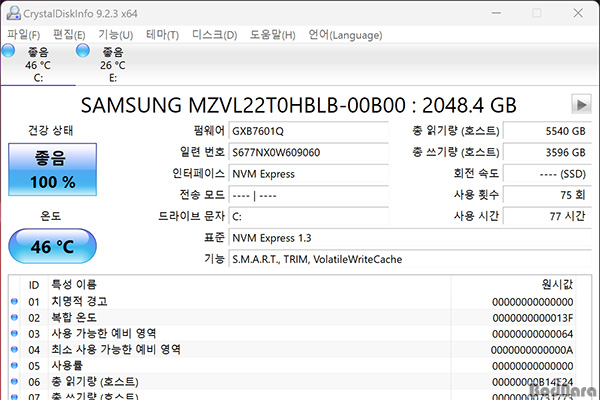Click the CrystalDiskInfo app icon in title bar
This screenshot has height=400, width=600.
13,13
